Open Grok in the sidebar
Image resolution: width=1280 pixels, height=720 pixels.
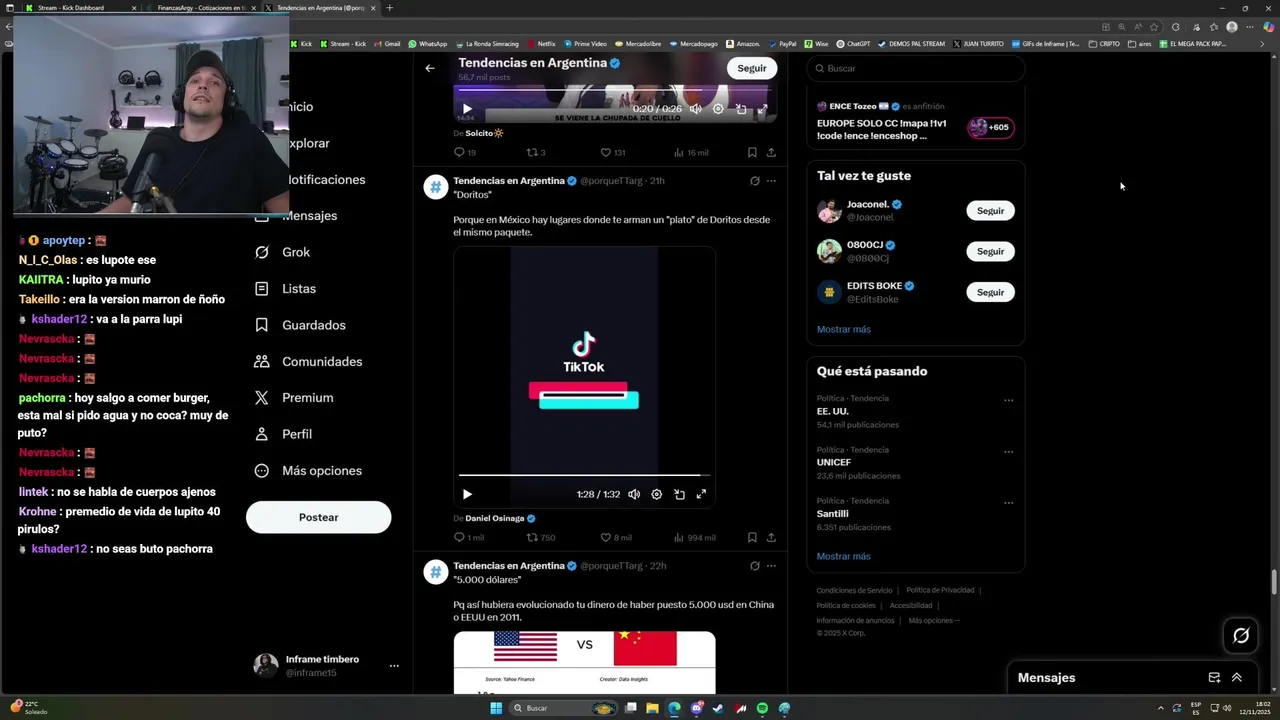[x=283, y=252]
